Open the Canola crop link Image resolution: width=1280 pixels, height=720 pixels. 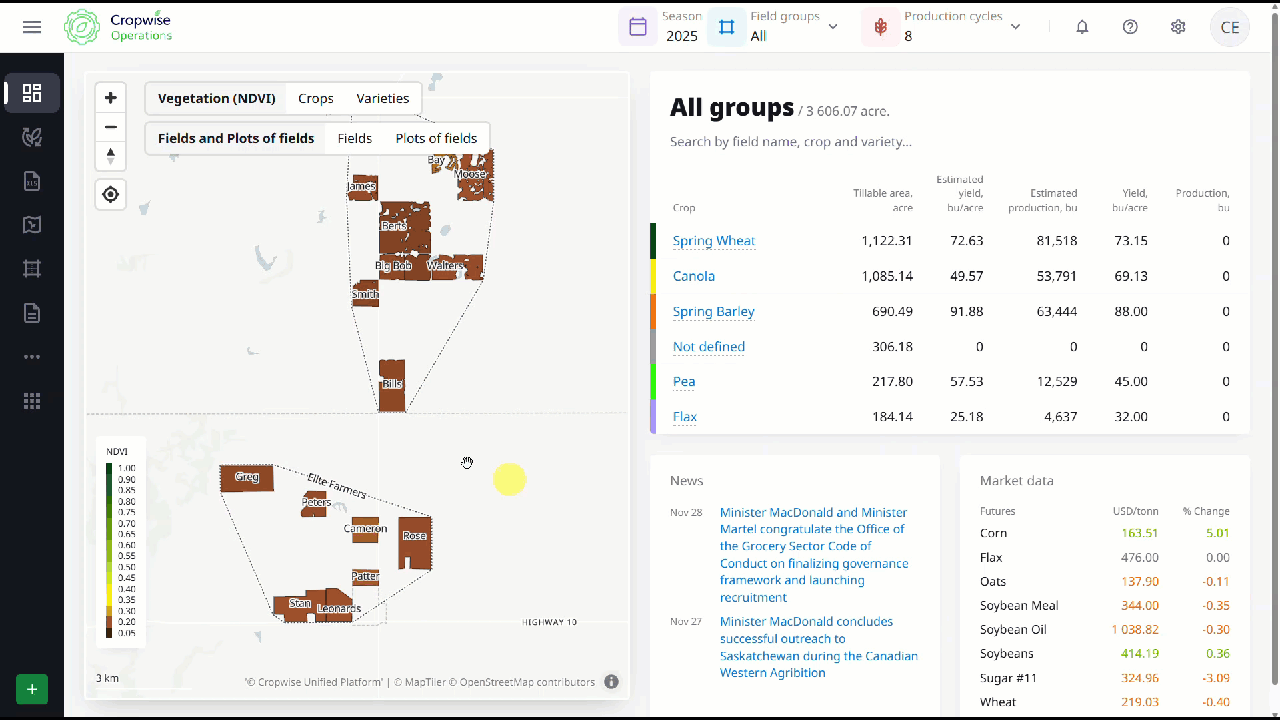pos(693,276)
